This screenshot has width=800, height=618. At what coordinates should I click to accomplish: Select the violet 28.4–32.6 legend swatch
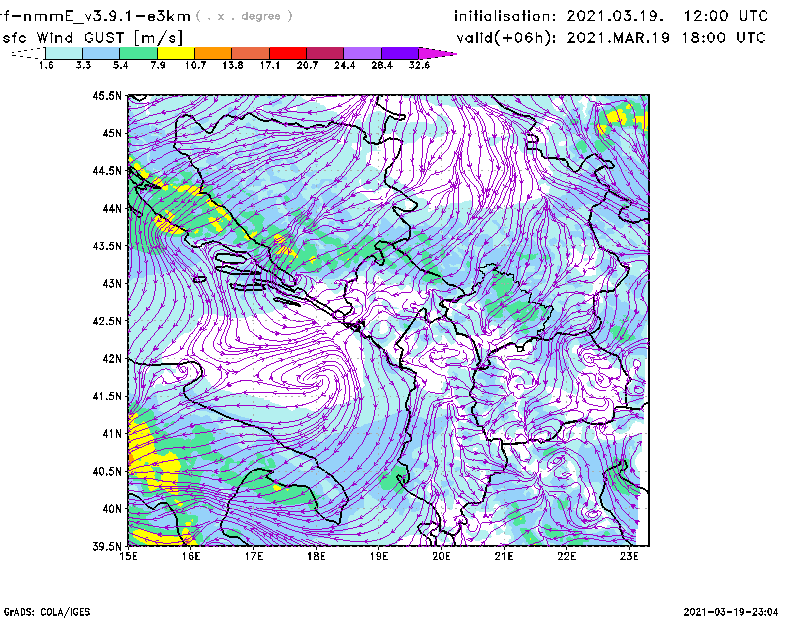(x=399, y=53)
